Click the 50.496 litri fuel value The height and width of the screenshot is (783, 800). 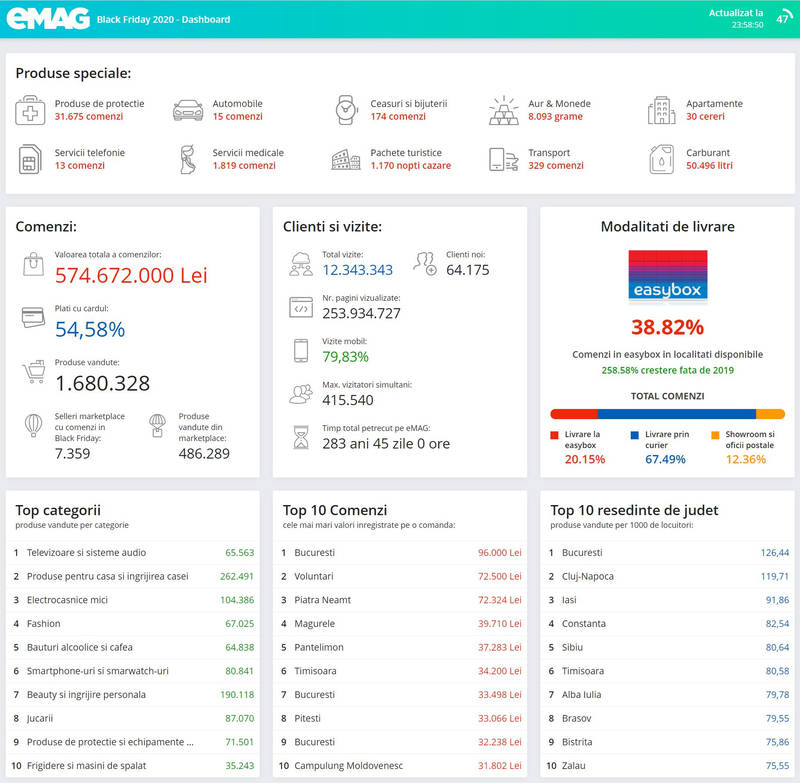[709, 166]
